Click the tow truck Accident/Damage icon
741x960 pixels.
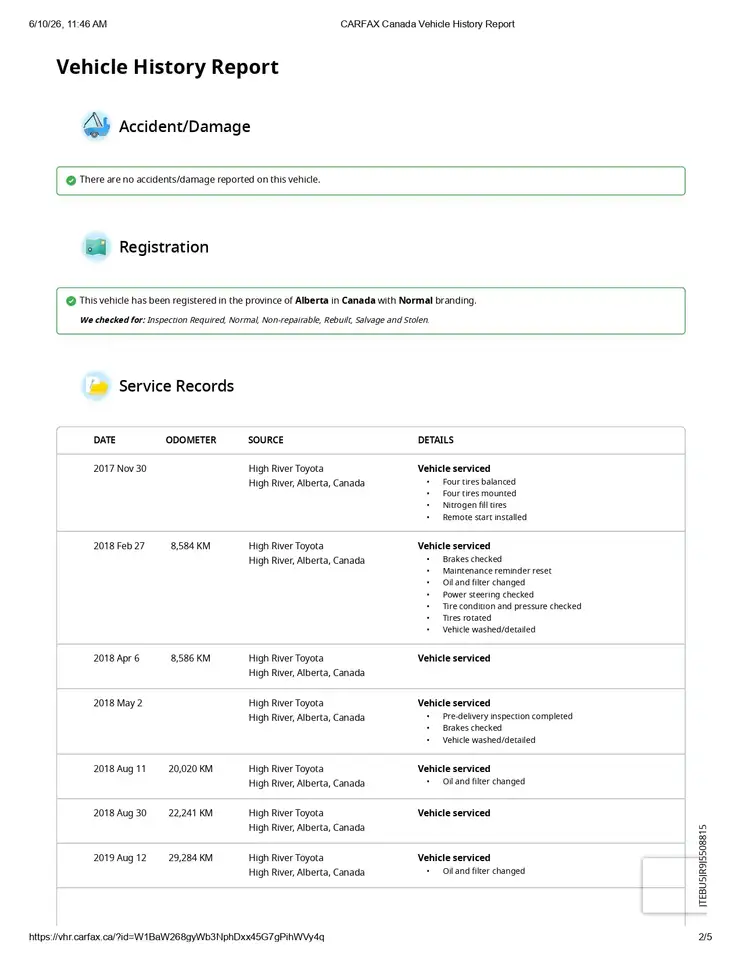tap(96, 126)
